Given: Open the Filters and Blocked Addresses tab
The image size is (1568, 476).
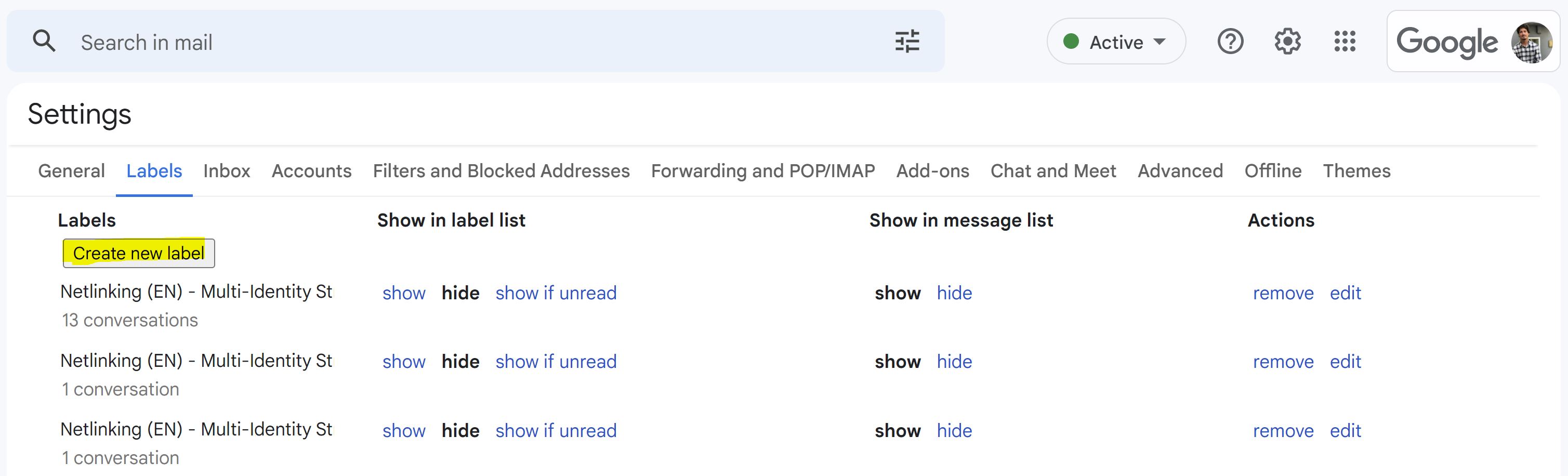Looking at the screenshot, I should pyautogui.click(x=501, y=171).
